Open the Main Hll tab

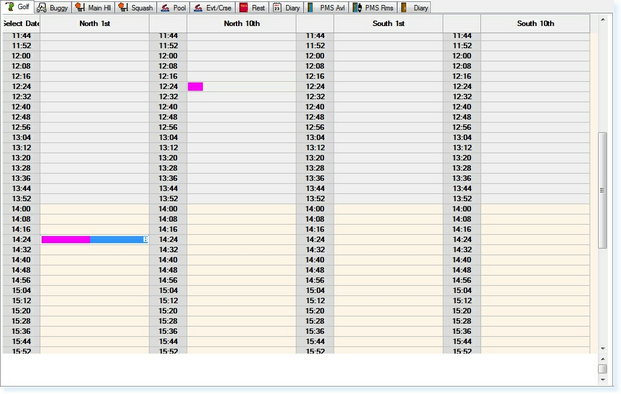coord(93,8)
